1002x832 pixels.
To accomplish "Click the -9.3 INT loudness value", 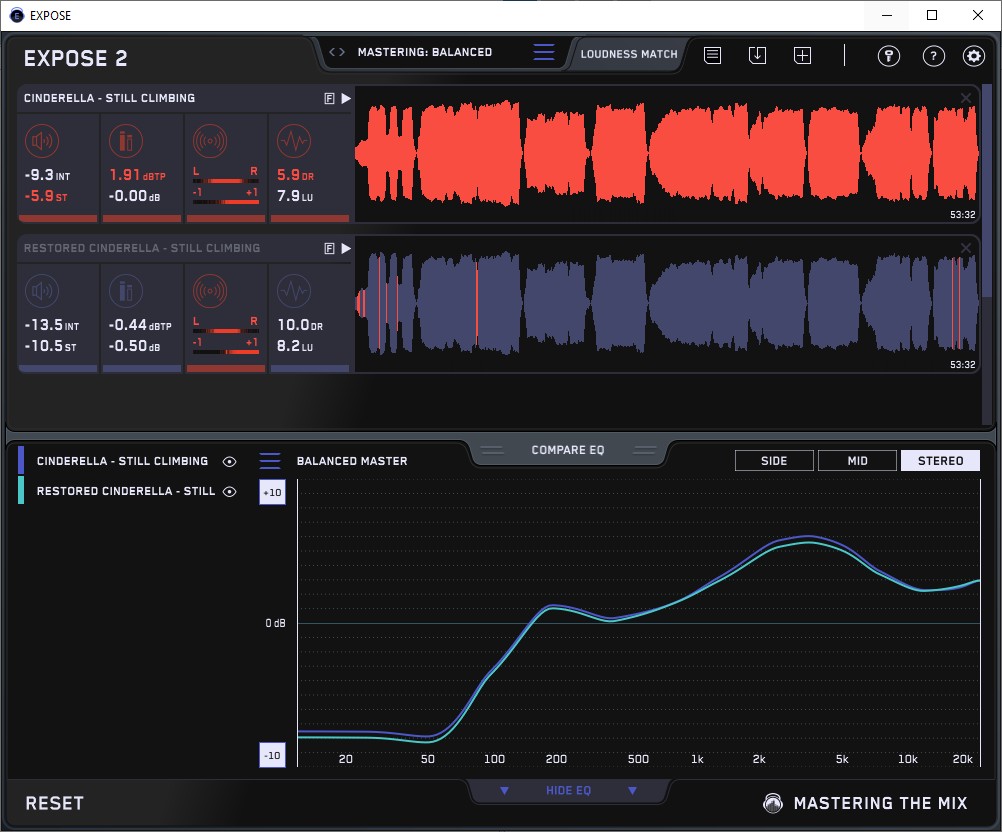I will tap(47, 175).
